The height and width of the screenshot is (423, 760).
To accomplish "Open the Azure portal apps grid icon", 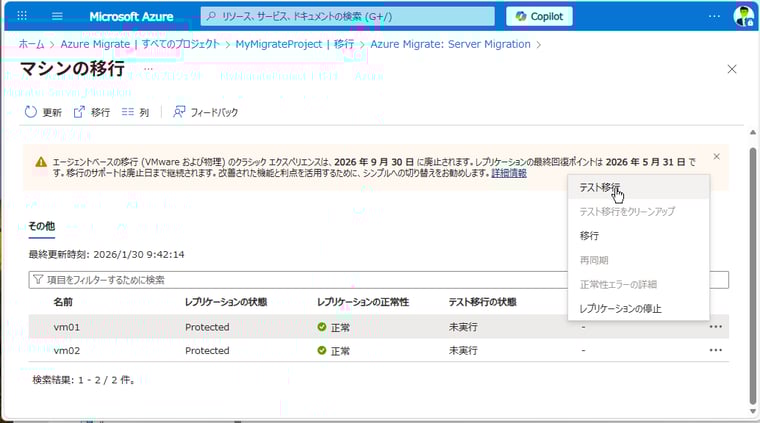I will click(x=22, y=16).
